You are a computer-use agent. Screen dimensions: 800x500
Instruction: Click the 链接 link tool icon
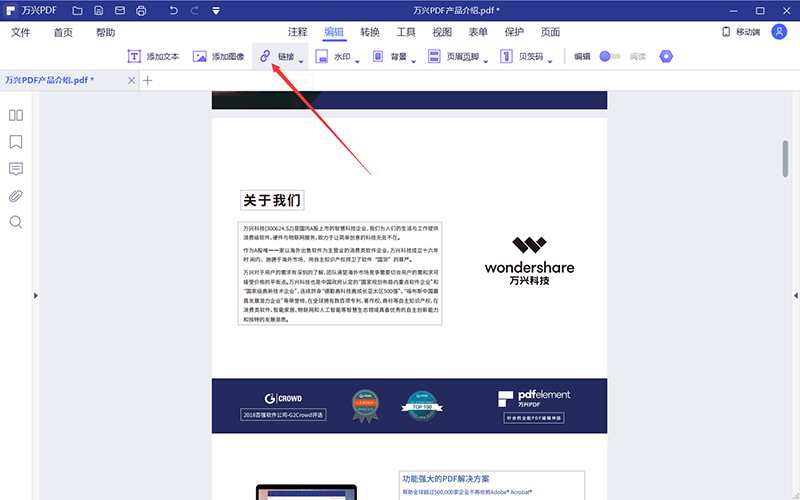(x=265, y=56)
